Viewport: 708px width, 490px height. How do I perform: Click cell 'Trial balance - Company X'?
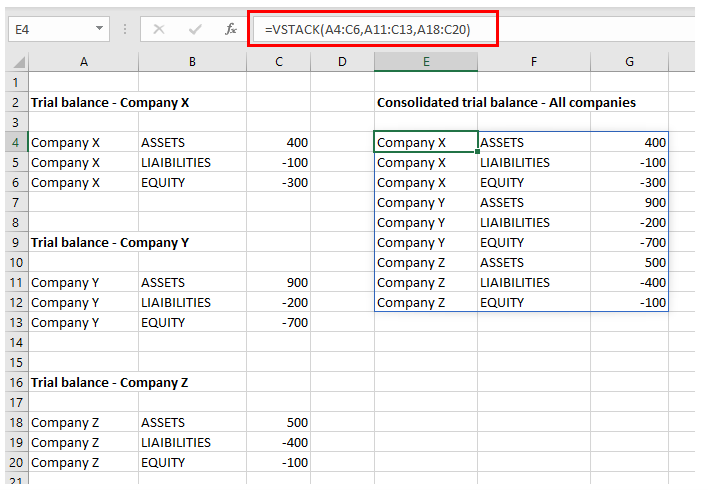pos(110,103)
